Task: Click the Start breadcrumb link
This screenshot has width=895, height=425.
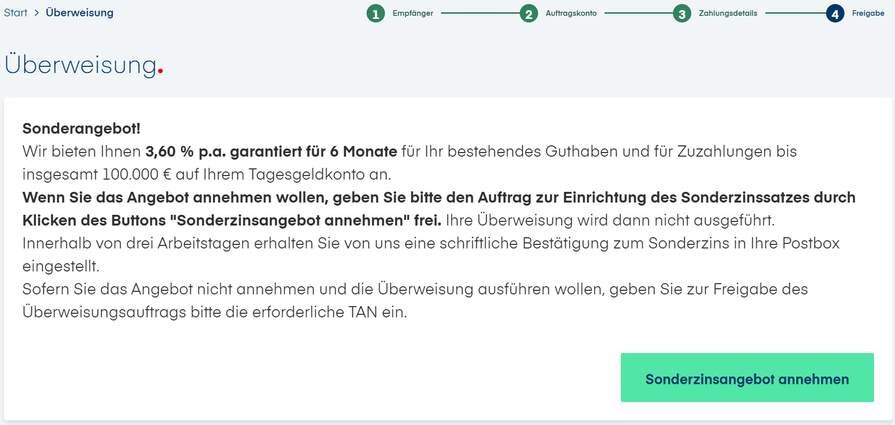Action: [x=15, y=13]
